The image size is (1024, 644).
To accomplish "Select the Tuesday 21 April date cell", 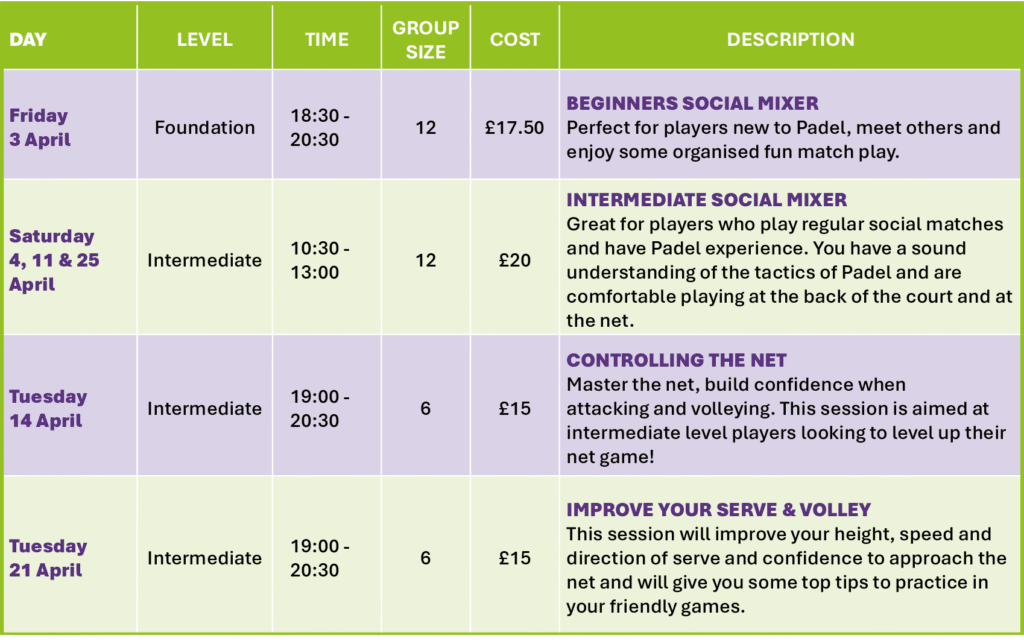I will point(48,558).
